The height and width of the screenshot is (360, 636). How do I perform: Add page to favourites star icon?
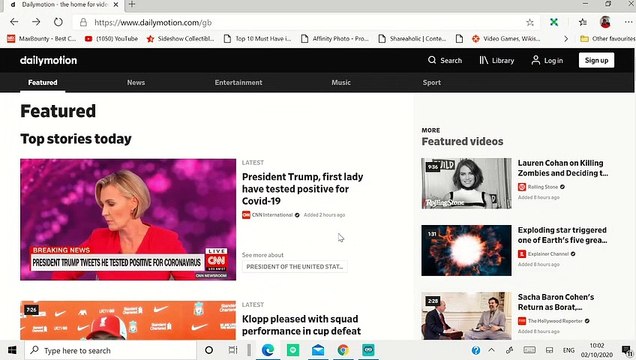530,22
